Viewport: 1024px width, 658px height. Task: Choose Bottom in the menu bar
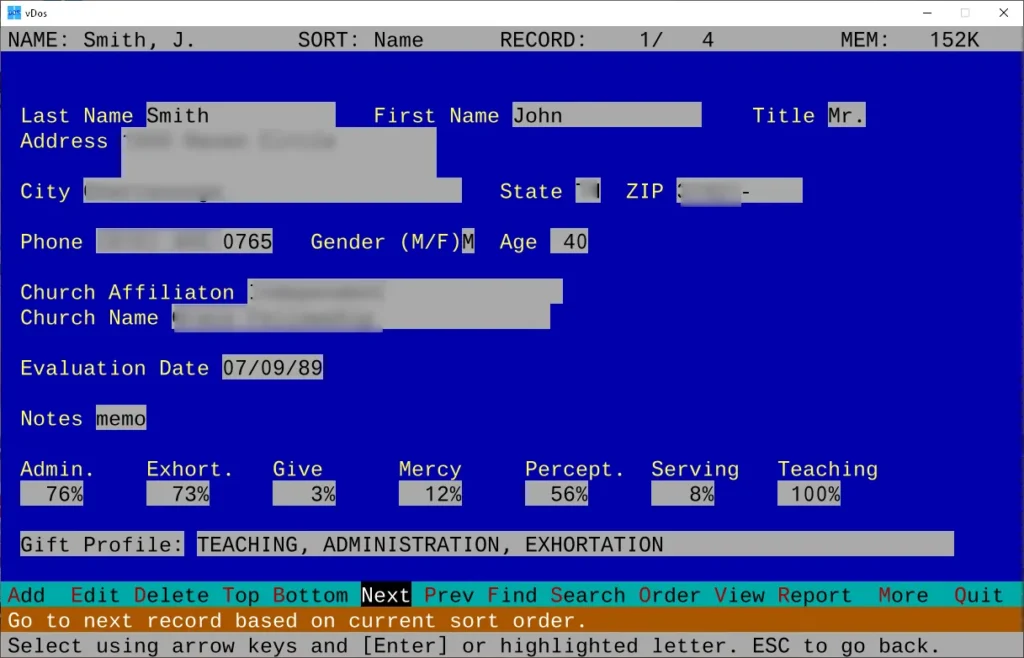[x=310, y=595]
